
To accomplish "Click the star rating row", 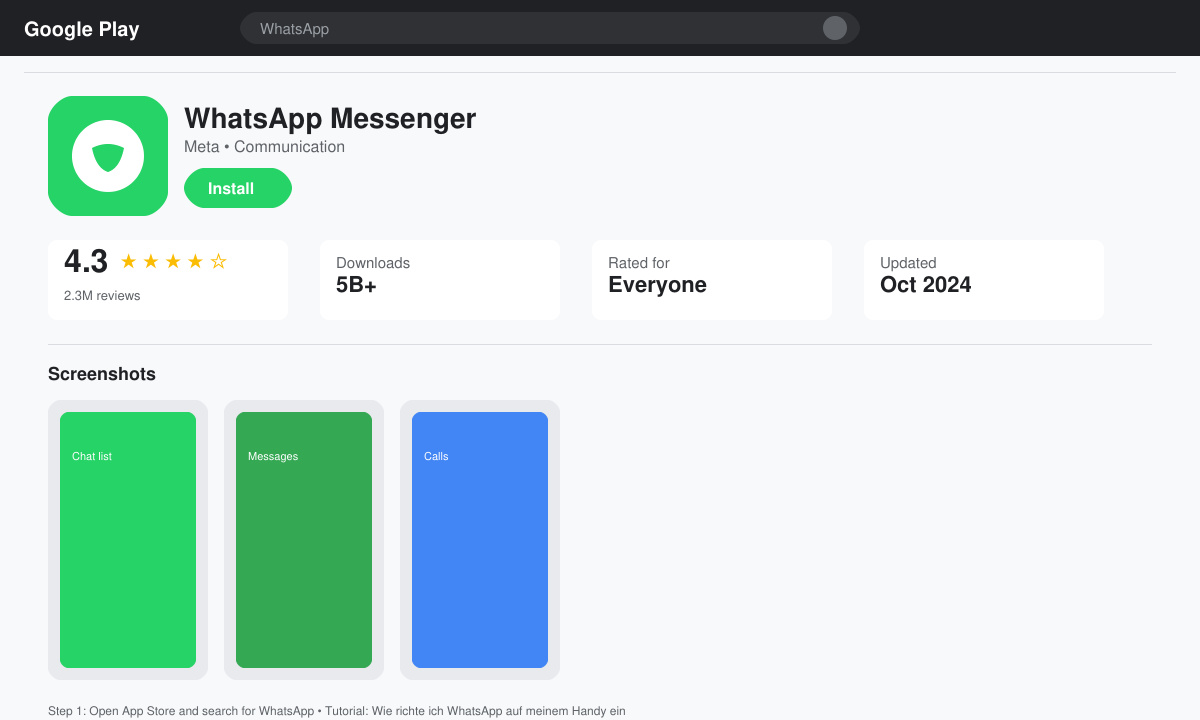I will (x=174, y=262).
